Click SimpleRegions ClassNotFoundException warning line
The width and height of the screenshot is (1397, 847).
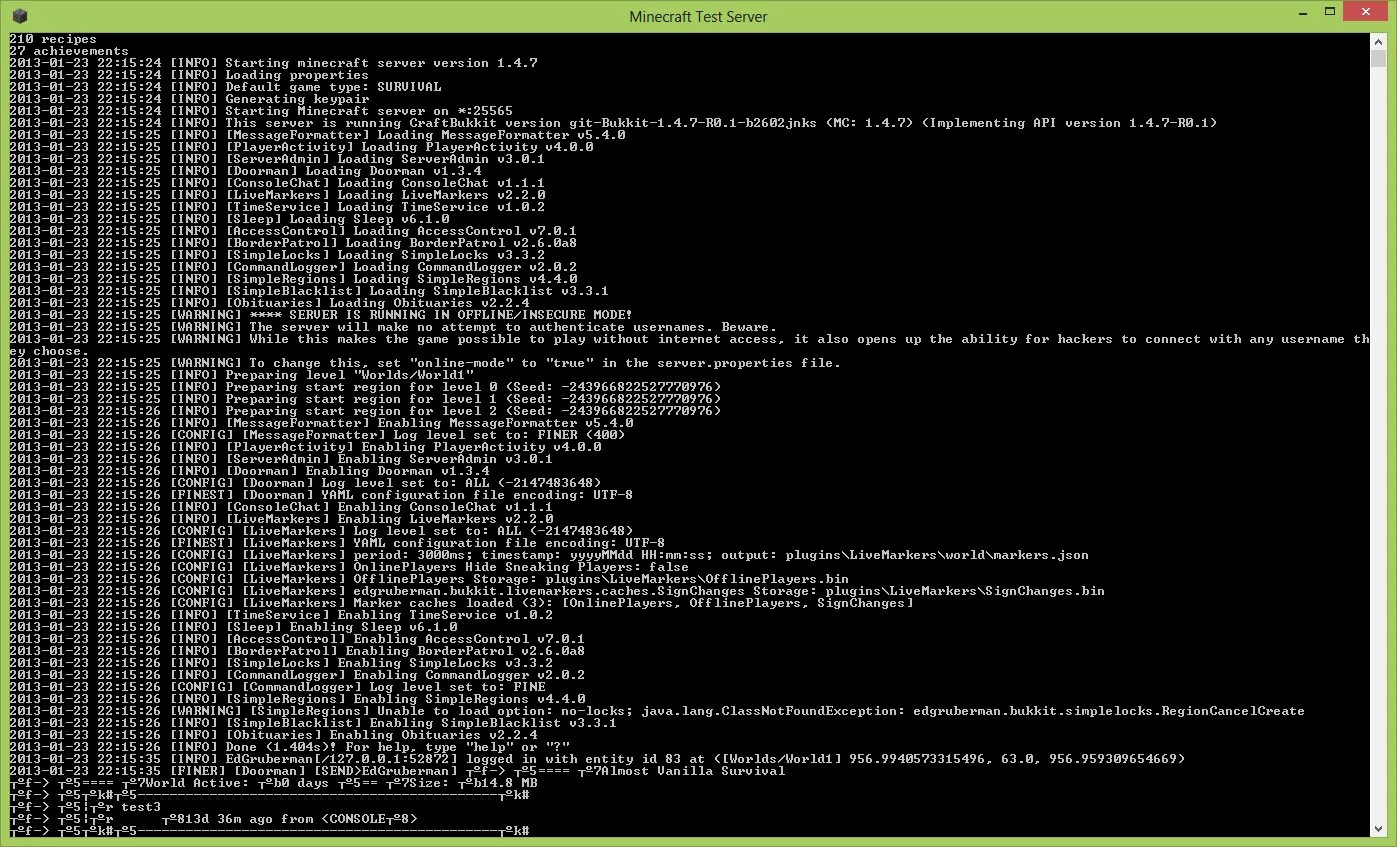point(658,711)
